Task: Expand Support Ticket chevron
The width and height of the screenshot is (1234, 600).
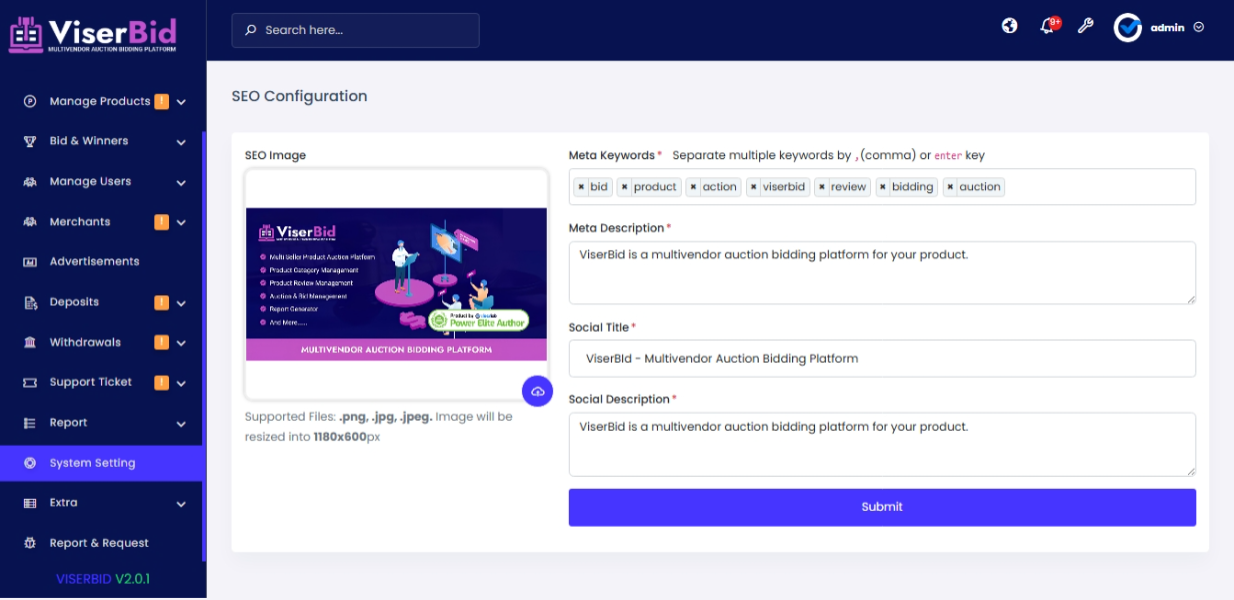Action: pos(181,383)
